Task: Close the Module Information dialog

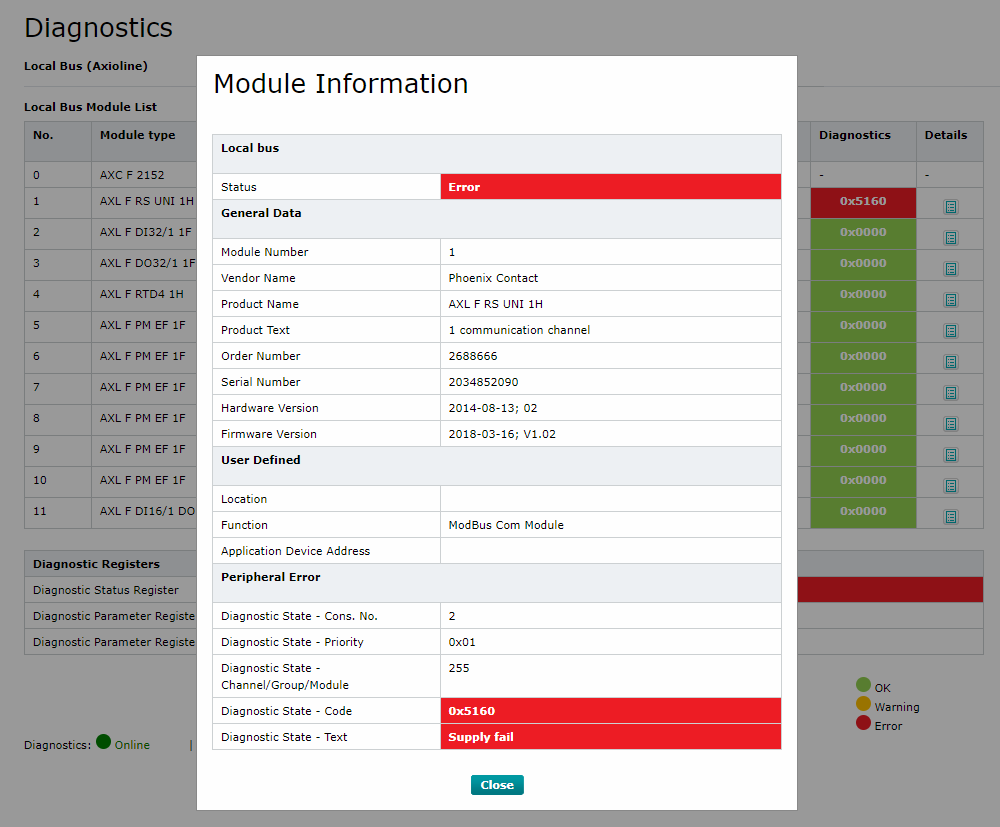Action: click(497, 785)
